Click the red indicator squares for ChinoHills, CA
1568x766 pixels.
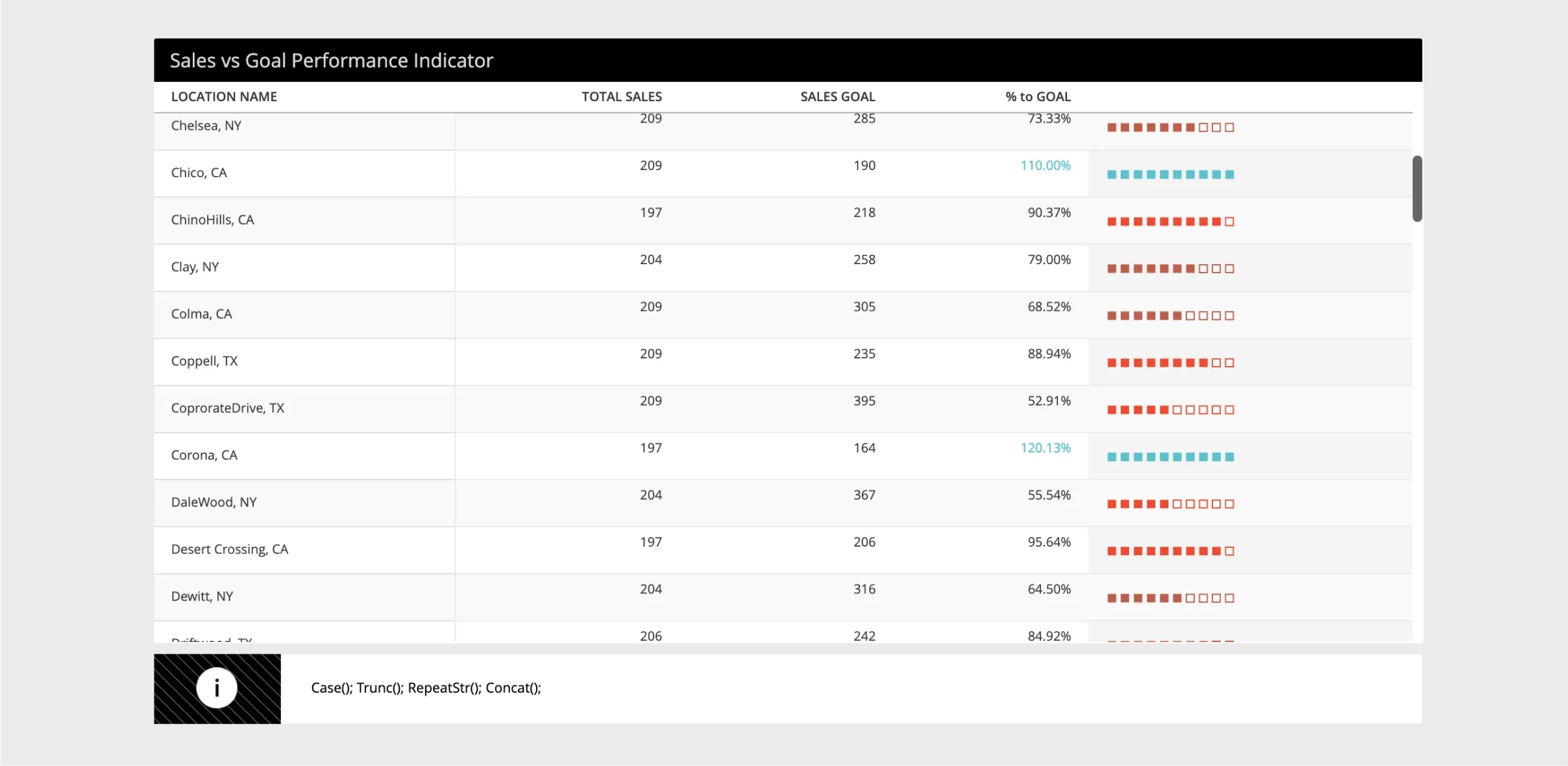point(1169,221)
